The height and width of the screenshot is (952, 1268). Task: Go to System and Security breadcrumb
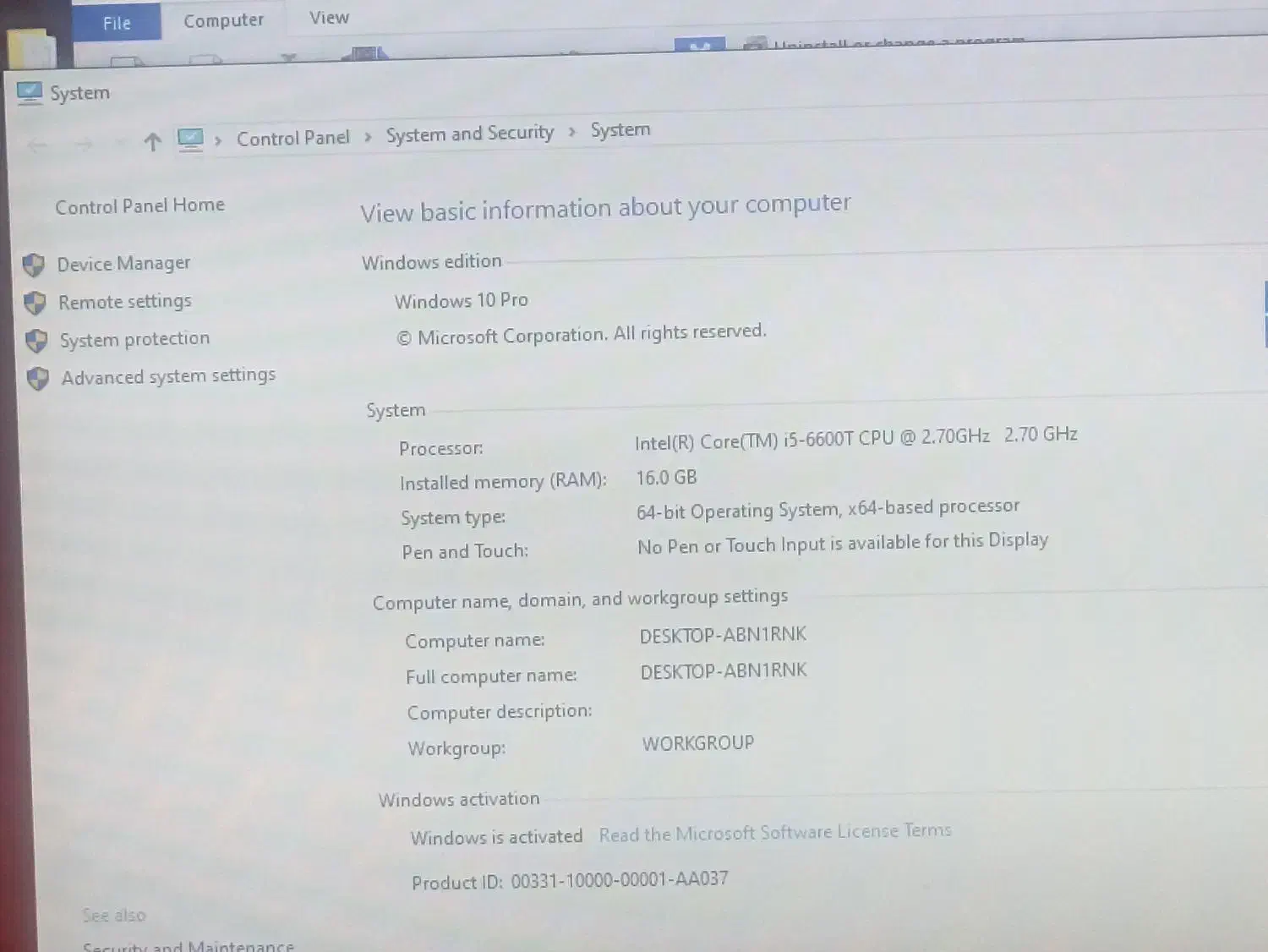coord(469,134)
